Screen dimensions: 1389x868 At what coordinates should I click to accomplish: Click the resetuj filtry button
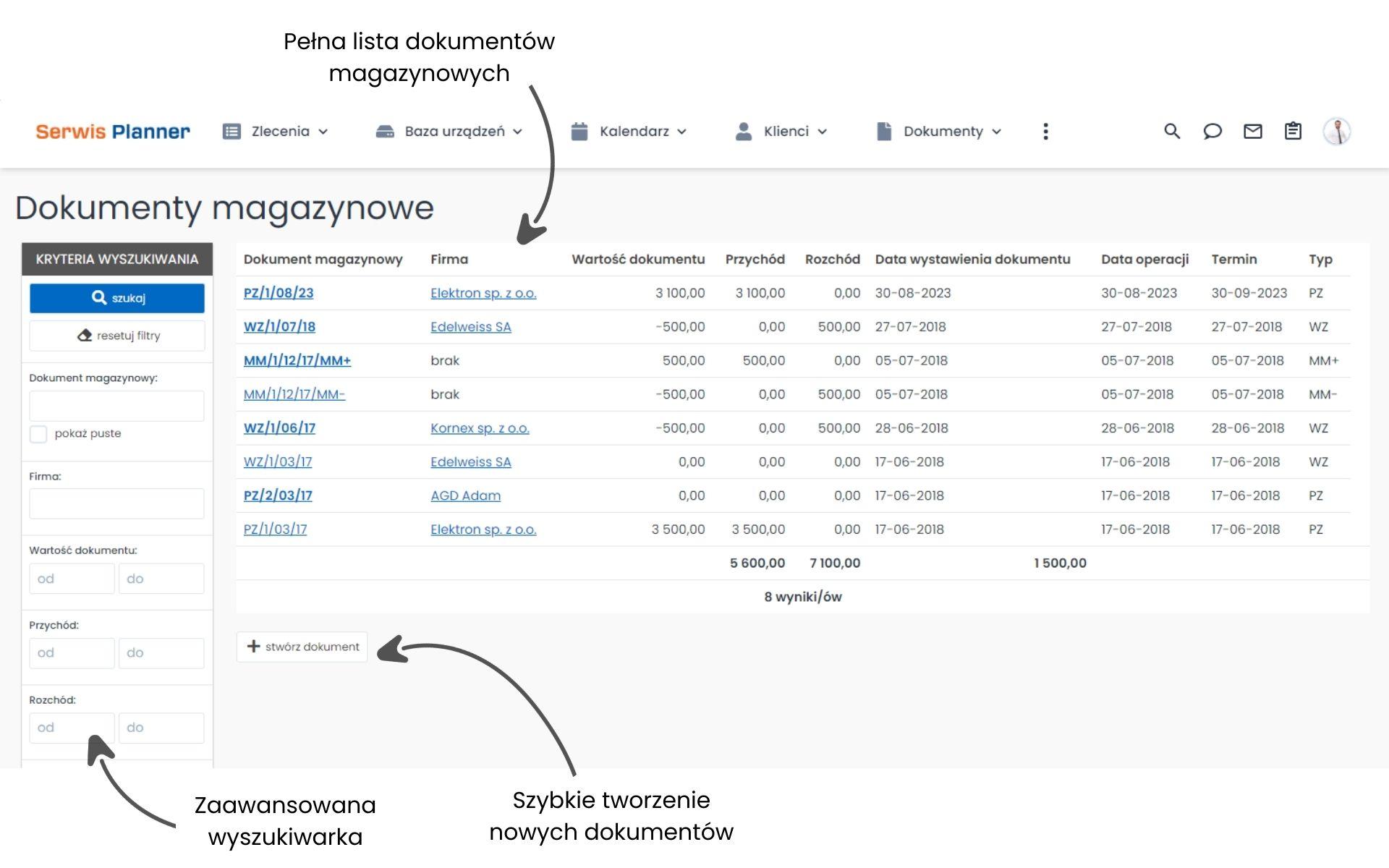point(117,336)
